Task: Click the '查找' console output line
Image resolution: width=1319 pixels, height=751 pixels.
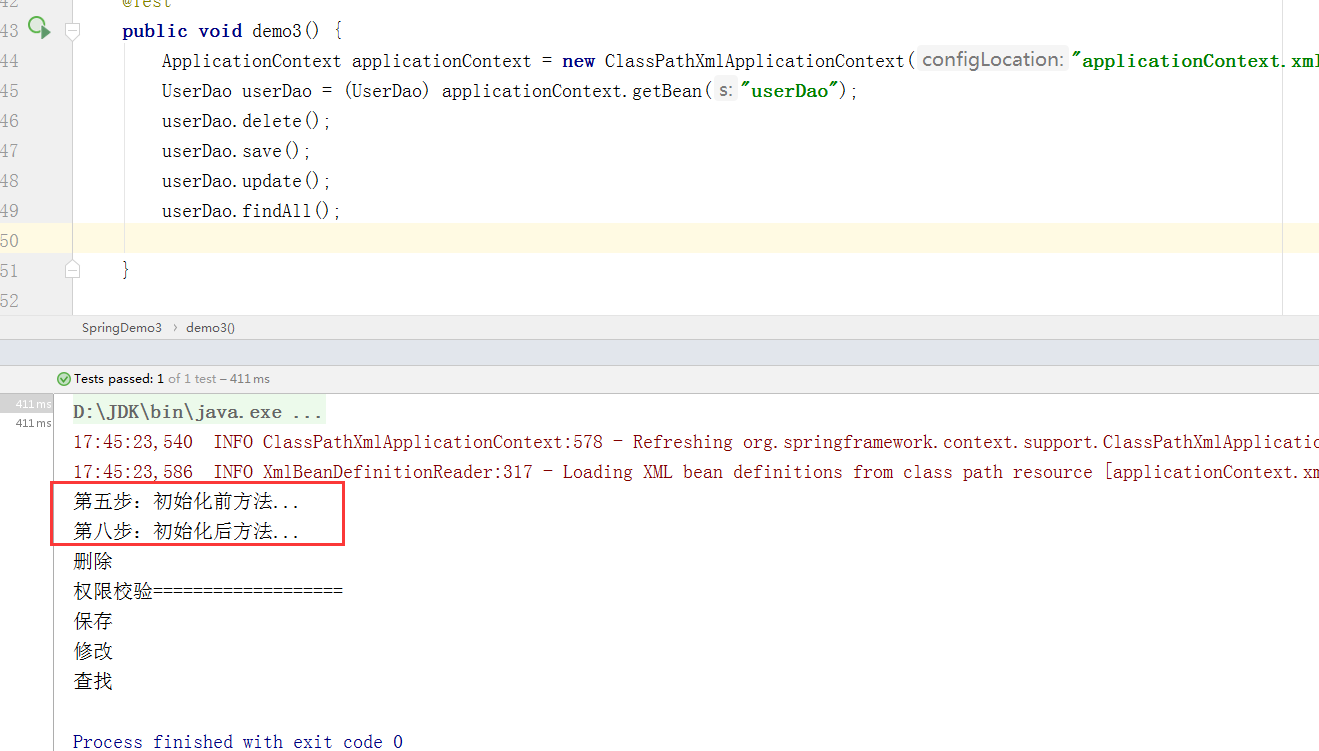Action: [93, 682]
